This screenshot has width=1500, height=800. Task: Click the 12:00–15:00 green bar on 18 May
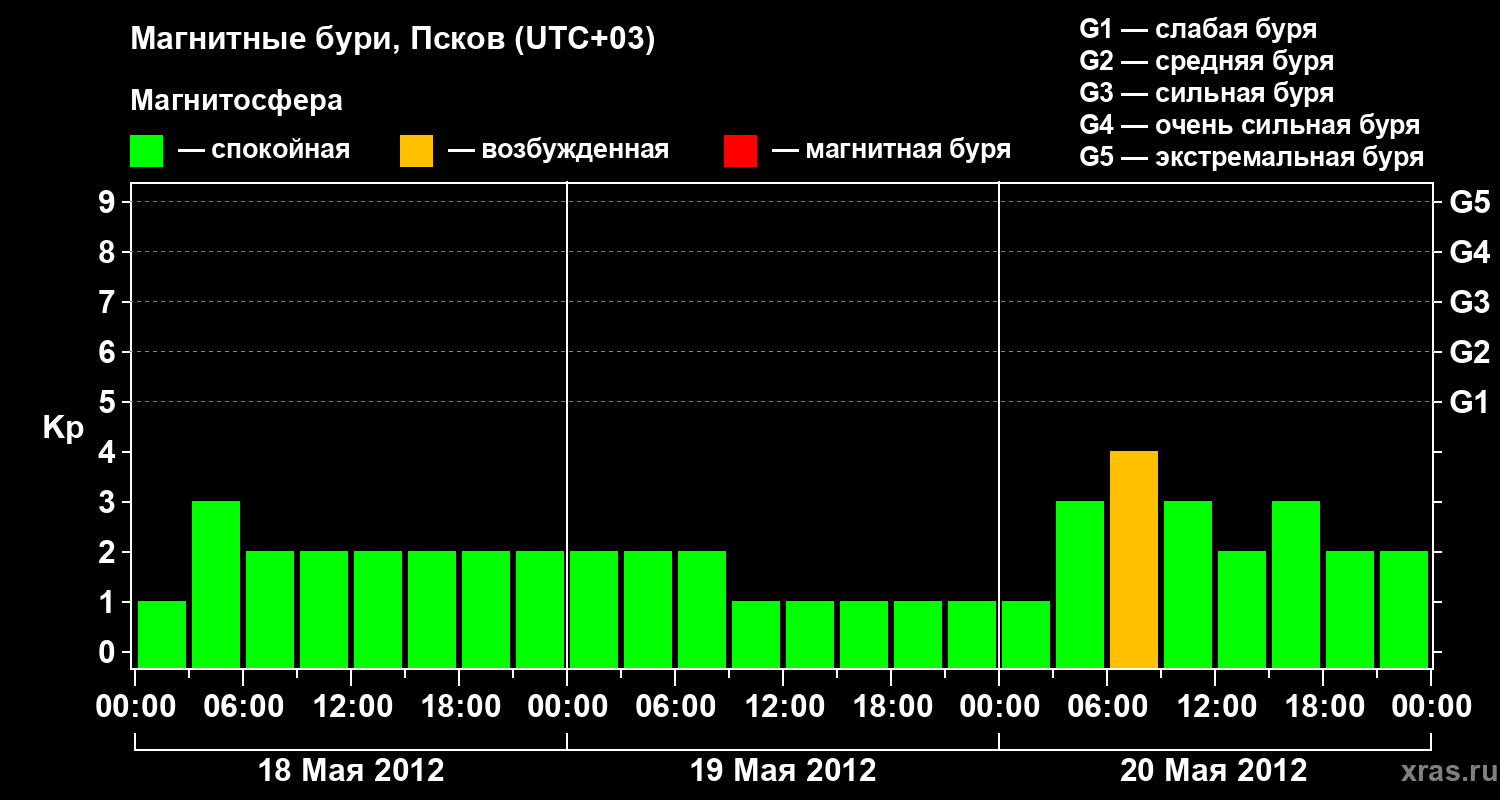pos(378,609)
